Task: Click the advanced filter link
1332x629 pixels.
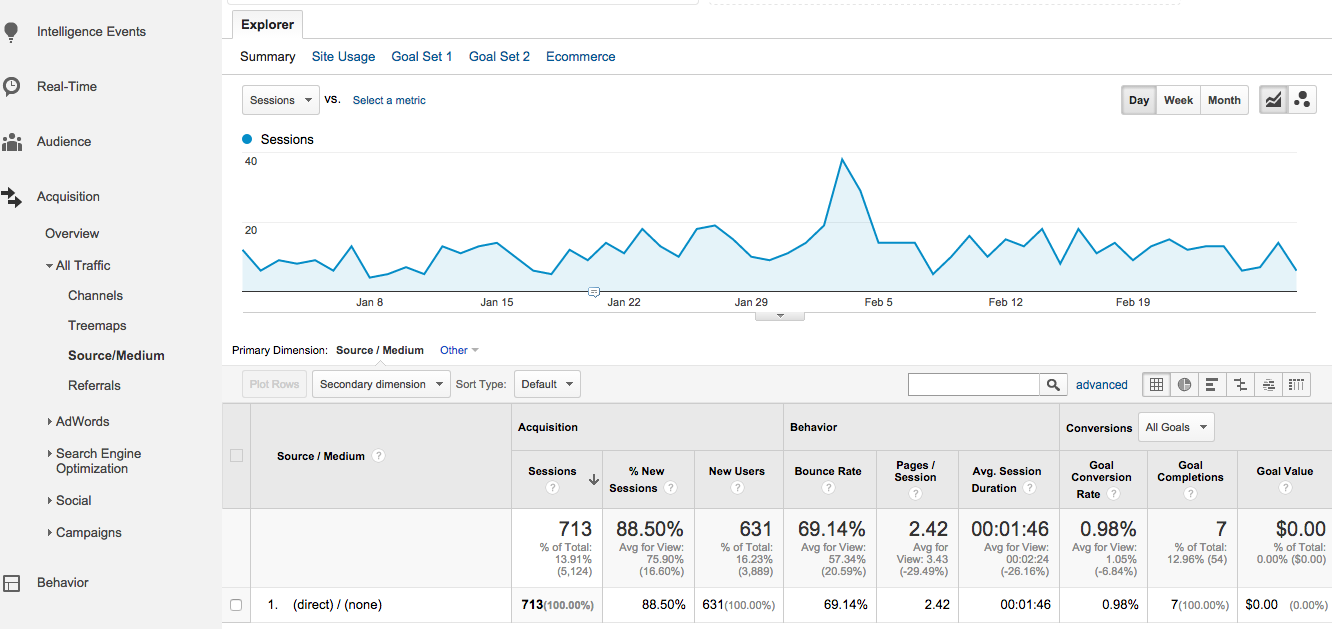Action: pyautogui.click(x=1101, y=385)
